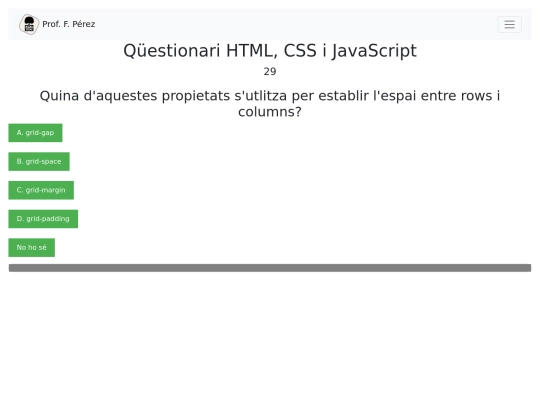The height and width of the screenshot is (405, 540).
Task: Select answer C. grid-margin
Action: pos(41,190)
